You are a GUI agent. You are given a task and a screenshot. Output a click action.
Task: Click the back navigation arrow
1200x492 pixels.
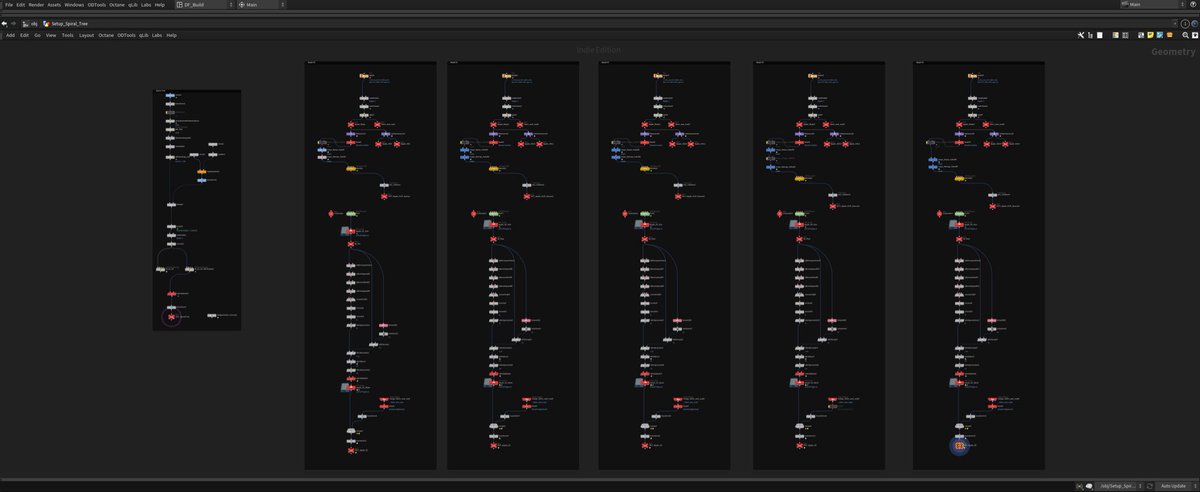tap(4, 23)
